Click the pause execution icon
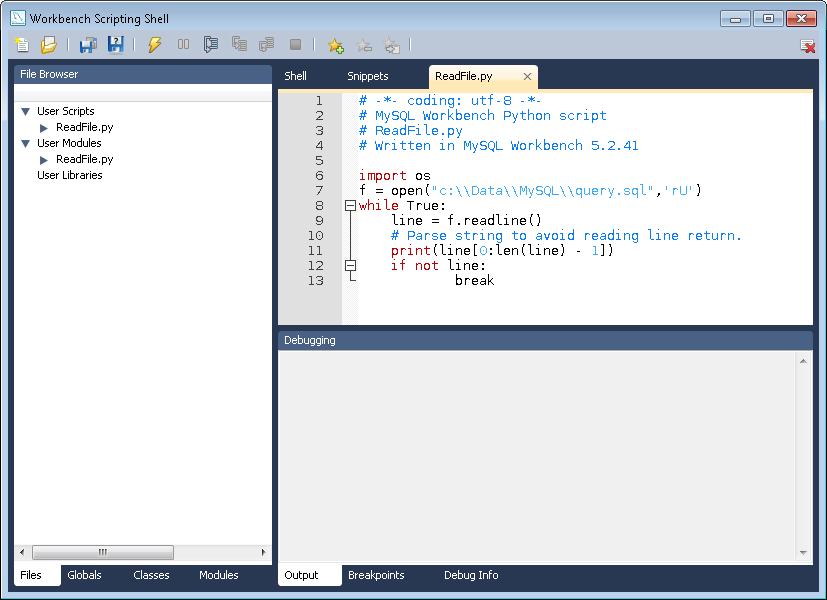 (x=183, y=45)
